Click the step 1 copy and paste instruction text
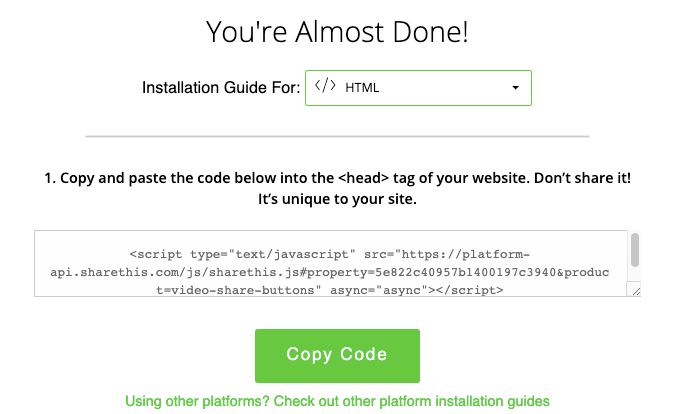Viewport: 675px width, 414px height. click(338, 188)
